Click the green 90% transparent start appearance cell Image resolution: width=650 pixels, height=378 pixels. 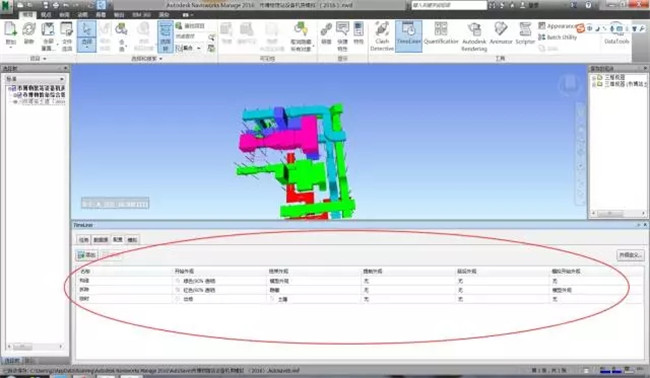(219, 281)
